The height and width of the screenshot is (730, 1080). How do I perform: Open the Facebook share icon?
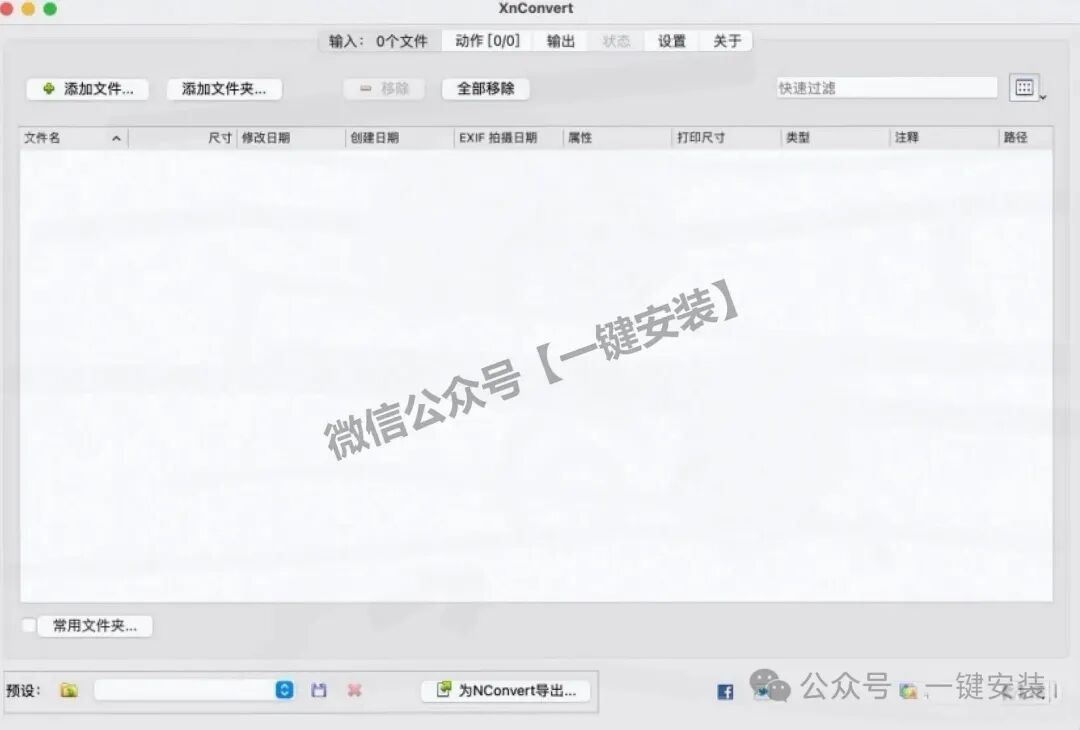pos(725,692)
